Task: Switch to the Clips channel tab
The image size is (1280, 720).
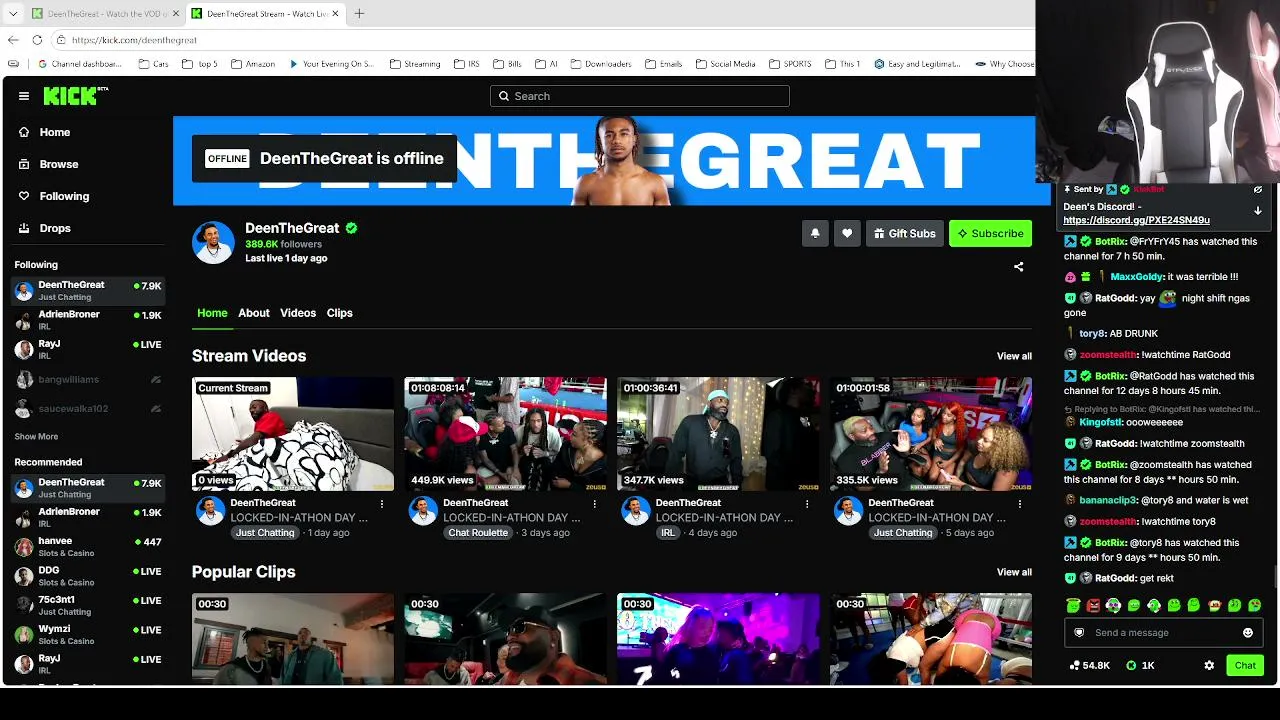Action: point(340,313)
